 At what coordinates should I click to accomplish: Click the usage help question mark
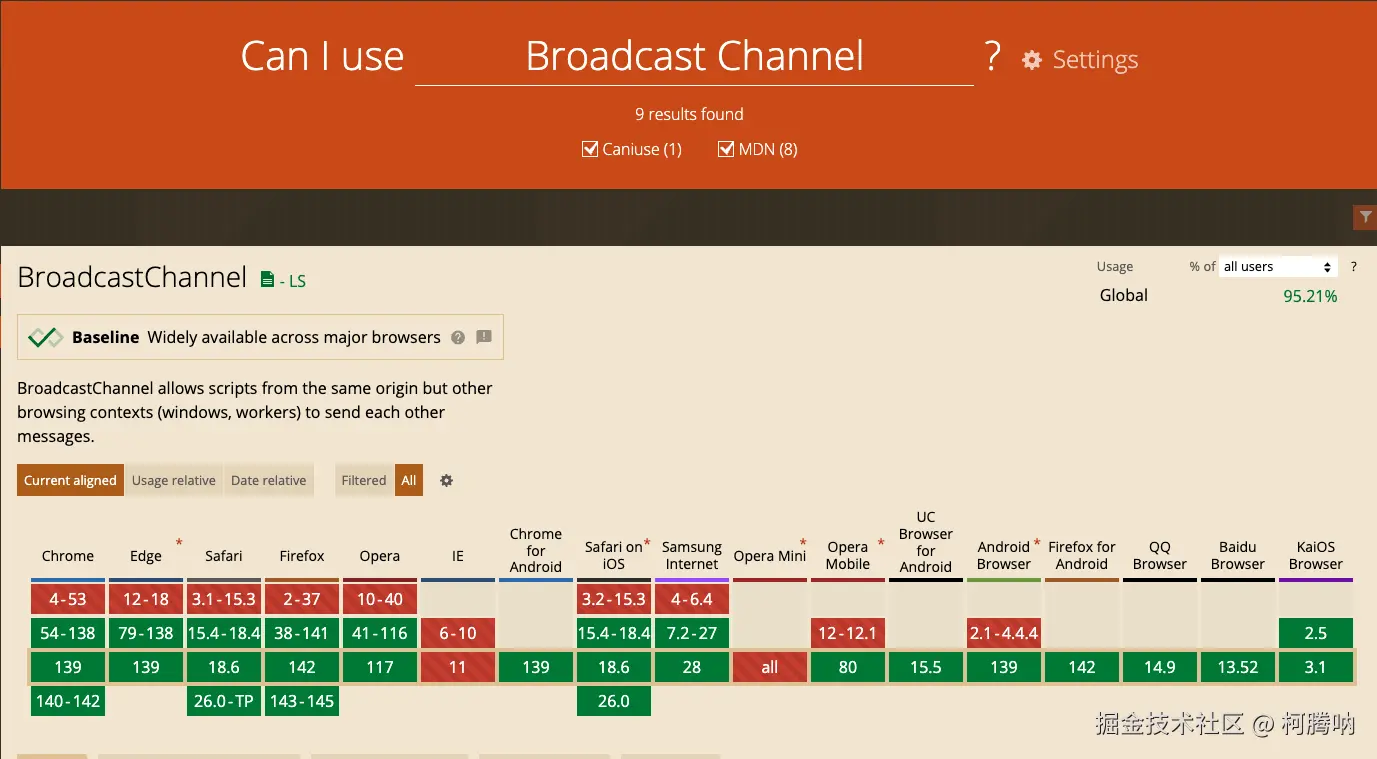(1354, 267)
